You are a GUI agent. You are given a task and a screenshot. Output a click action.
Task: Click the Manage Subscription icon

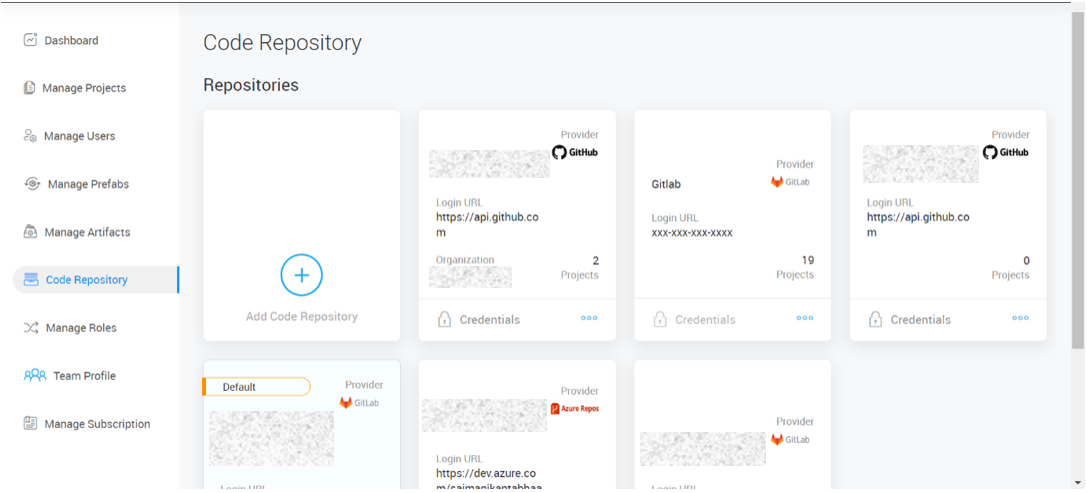pyautogui.click(x=30, y=424)
